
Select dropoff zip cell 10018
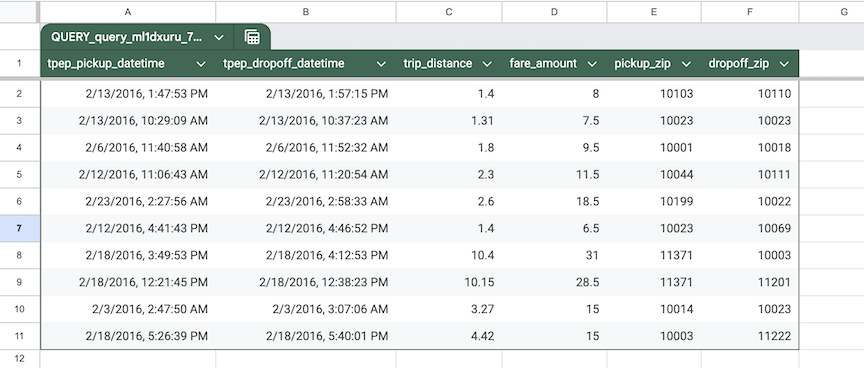click(x=750, y=148)
